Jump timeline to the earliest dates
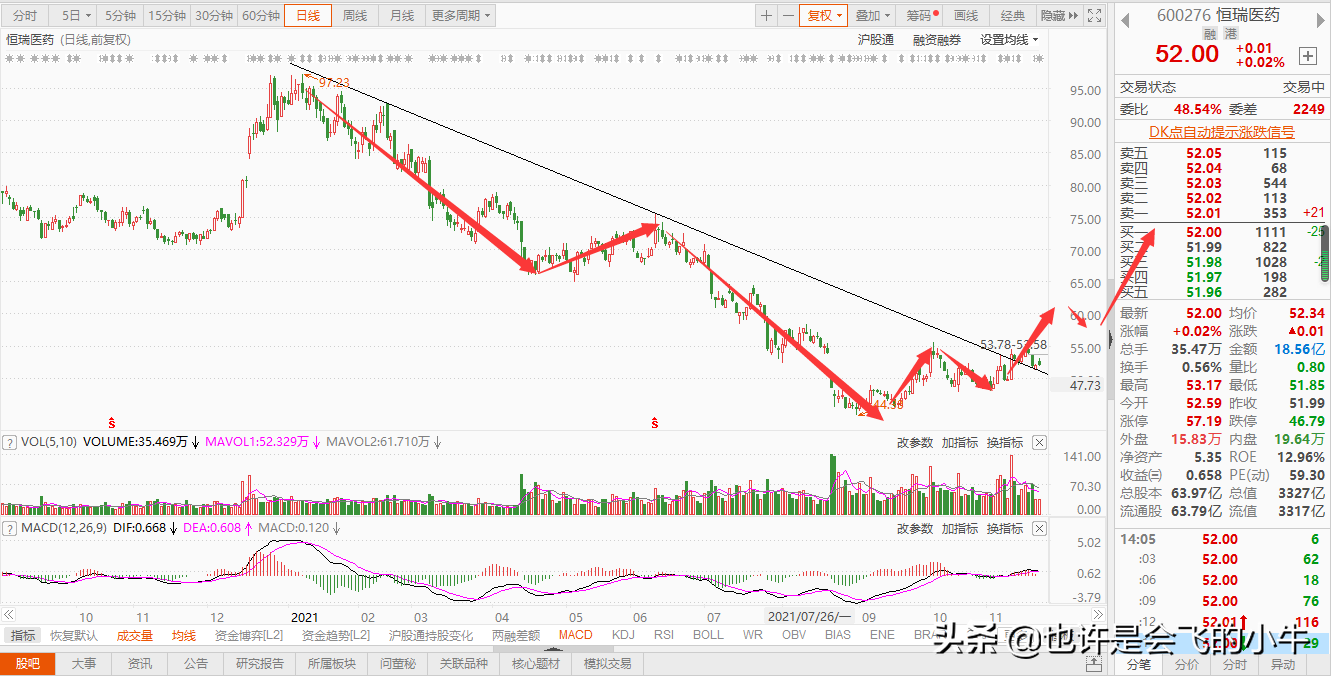This screenshot has width=1331, height=676. click(7, 617)
